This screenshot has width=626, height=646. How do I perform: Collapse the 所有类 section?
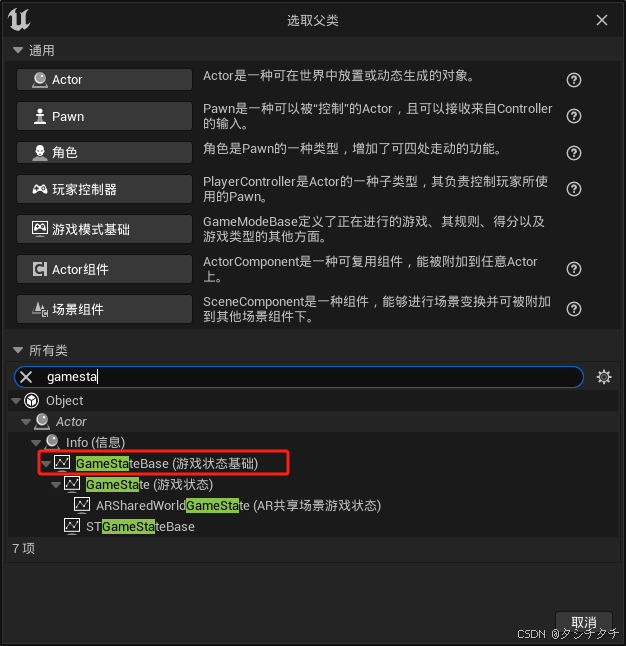(18, 350)
